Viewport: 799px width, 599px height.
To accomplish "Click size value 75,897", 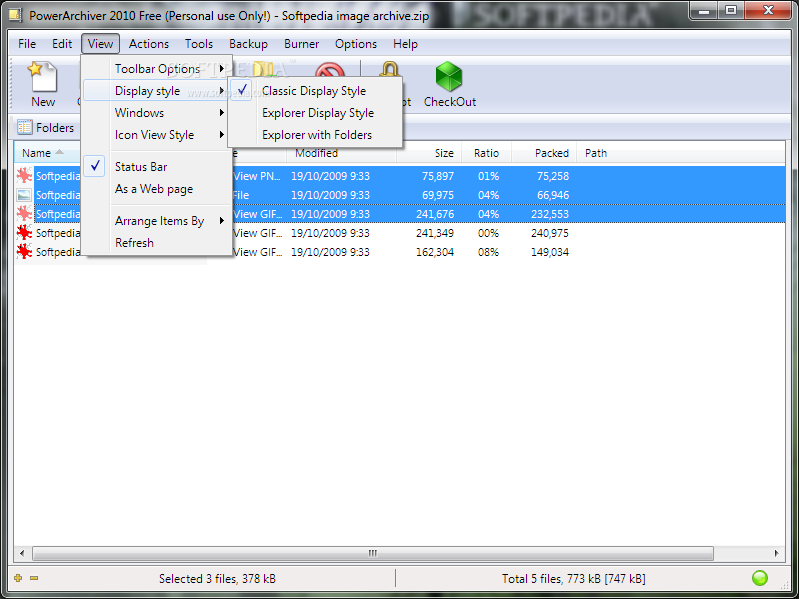I will (x=438, y=176).
